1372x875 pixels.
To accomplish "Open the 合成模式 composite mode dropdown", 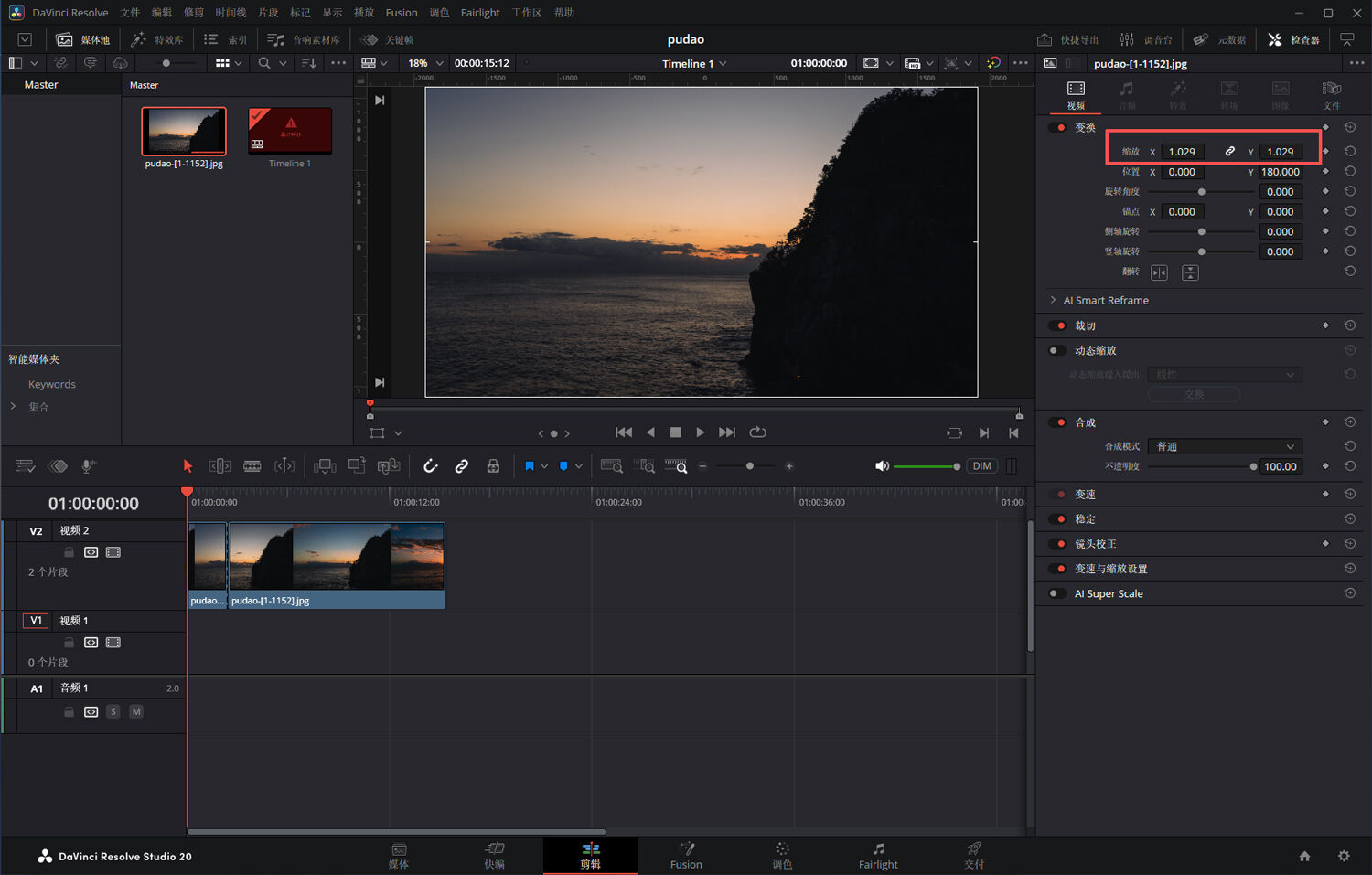I will [1224, 446].
